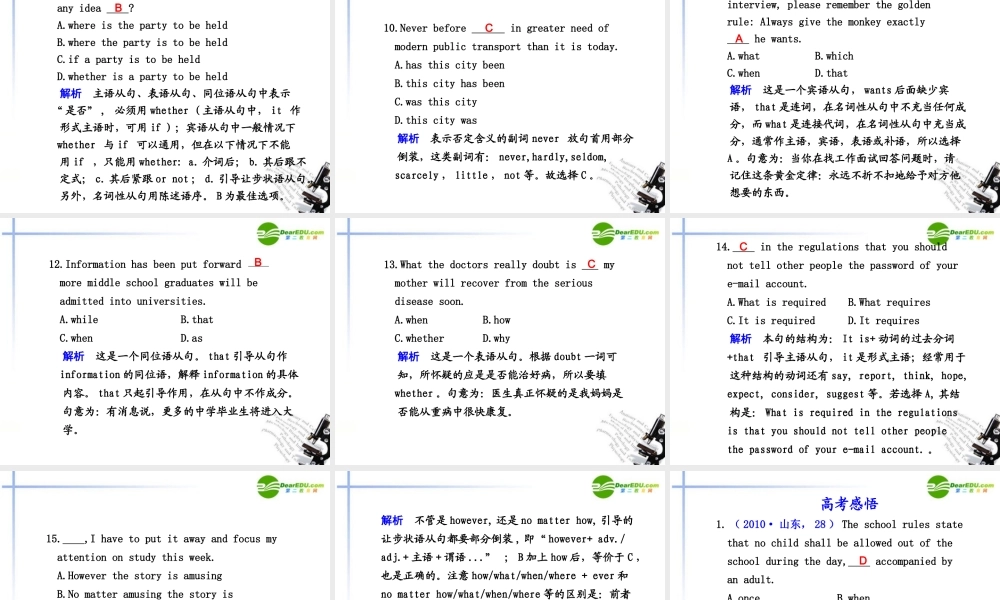Click the 解析 label in the question 13 slide
The width and height of the screenshot is (1000, 600).
pos(408,356)
